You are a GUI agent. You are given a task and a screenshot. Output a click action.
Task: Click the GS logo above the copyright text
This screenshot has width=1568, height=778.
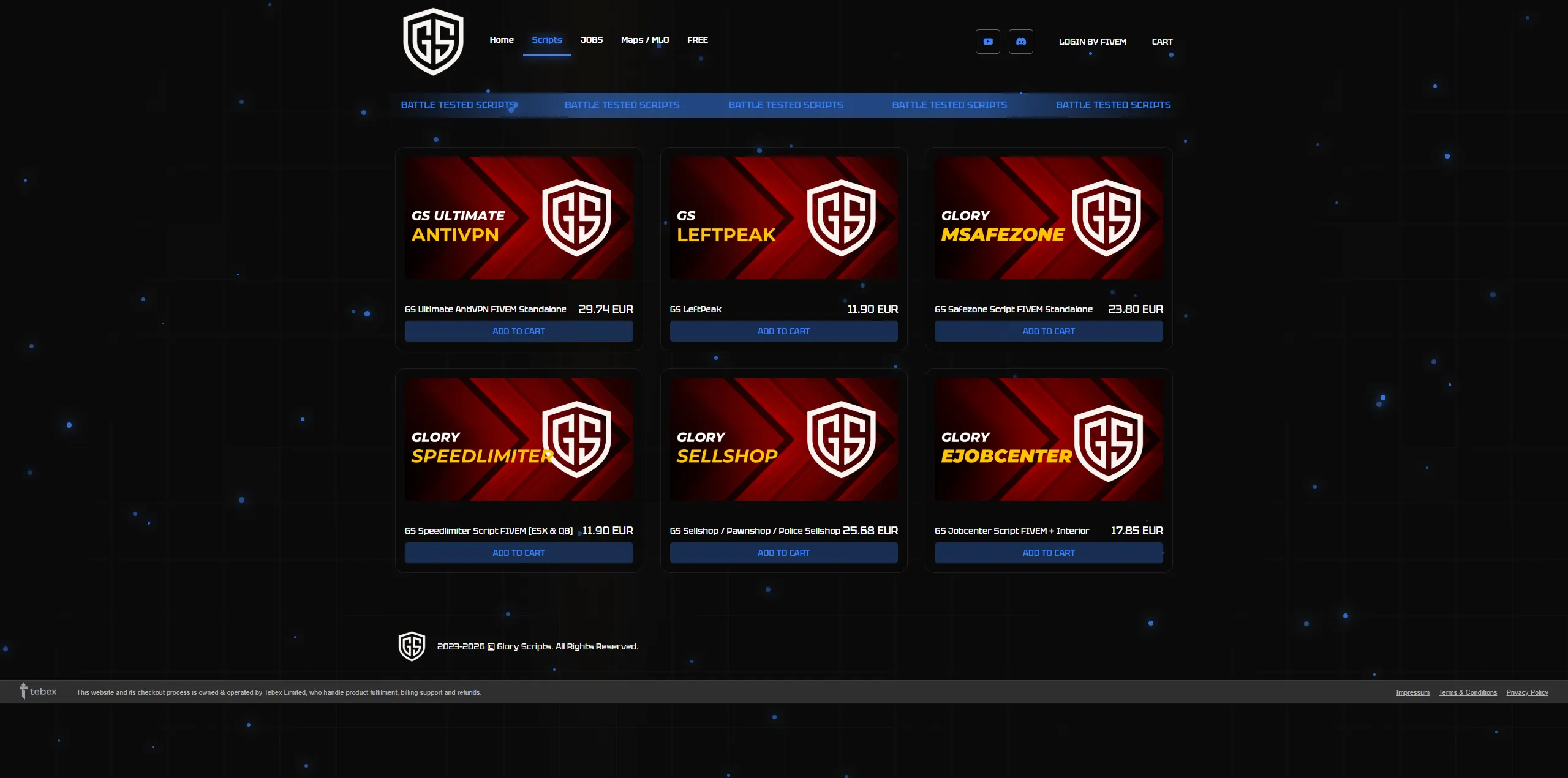pos(412,645)
